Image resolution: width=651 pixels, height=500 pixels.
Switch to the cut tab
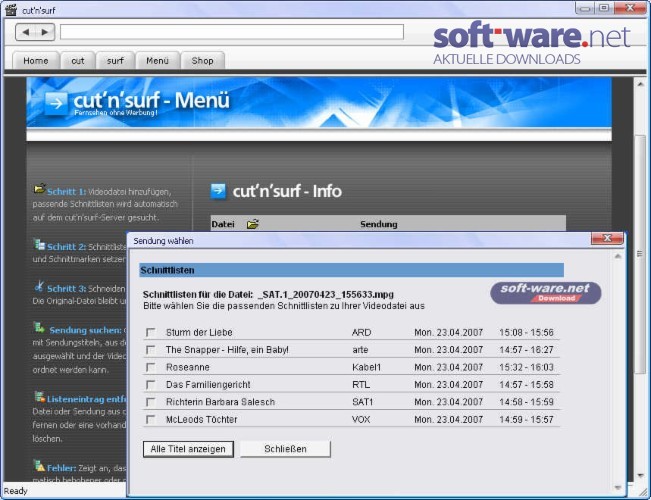[x=78, y=61]
